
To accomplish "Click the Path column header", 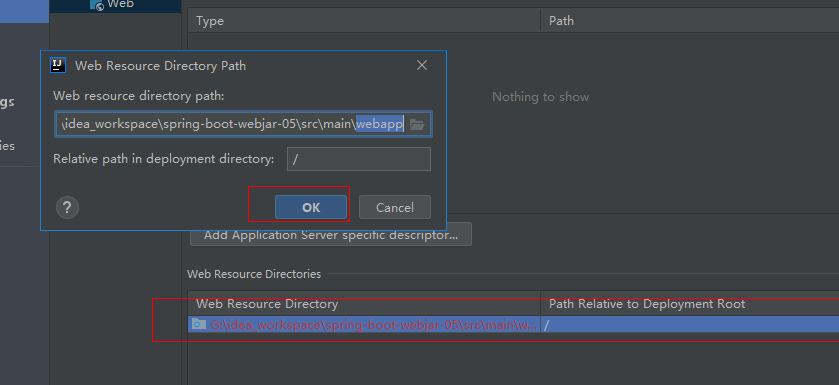I will 690,21.
